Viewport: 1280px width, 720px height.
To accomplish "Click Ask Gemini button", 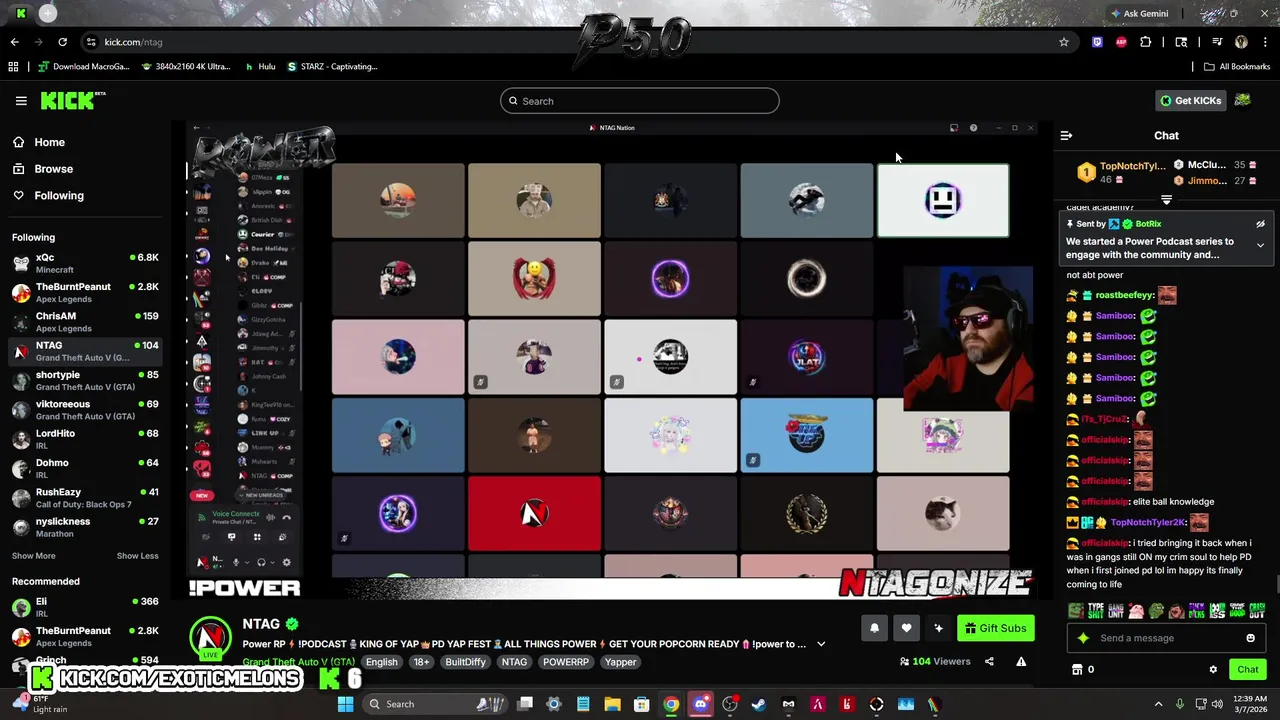I will coord(1138,14).
